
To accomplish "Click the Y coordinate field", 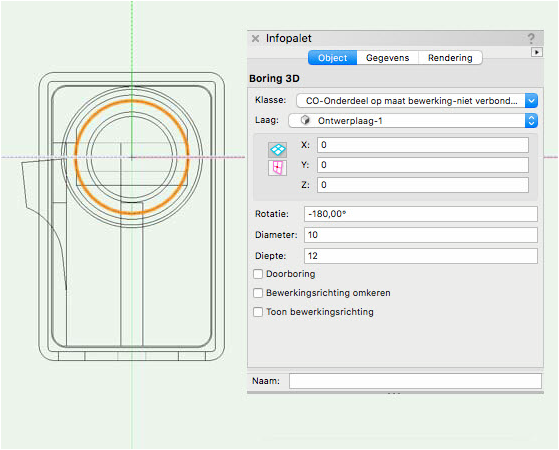I will tap(423, 165).
